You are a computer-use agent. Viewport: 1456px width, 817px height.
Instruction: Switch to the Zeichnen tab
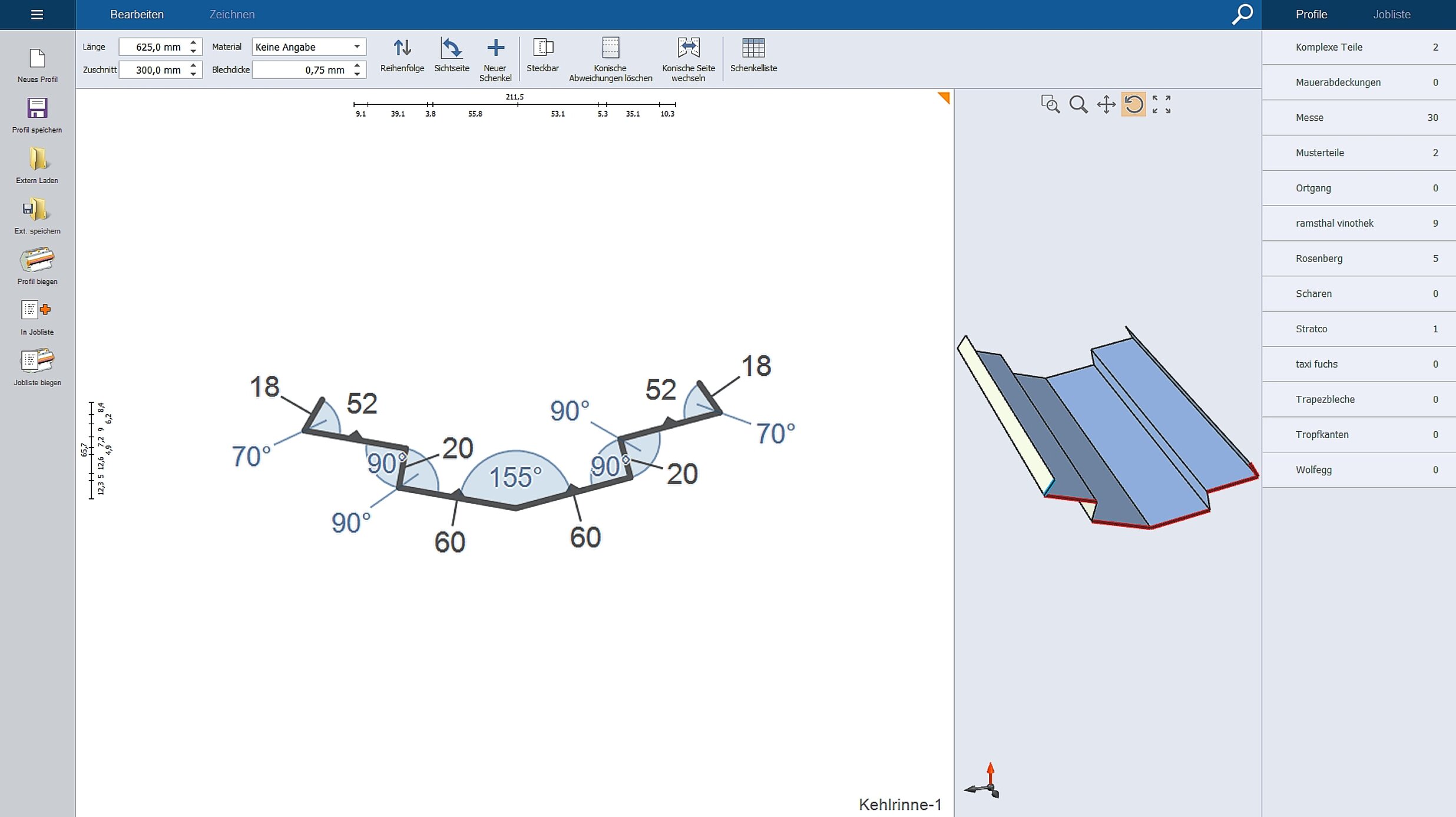[x=232, y=14]
